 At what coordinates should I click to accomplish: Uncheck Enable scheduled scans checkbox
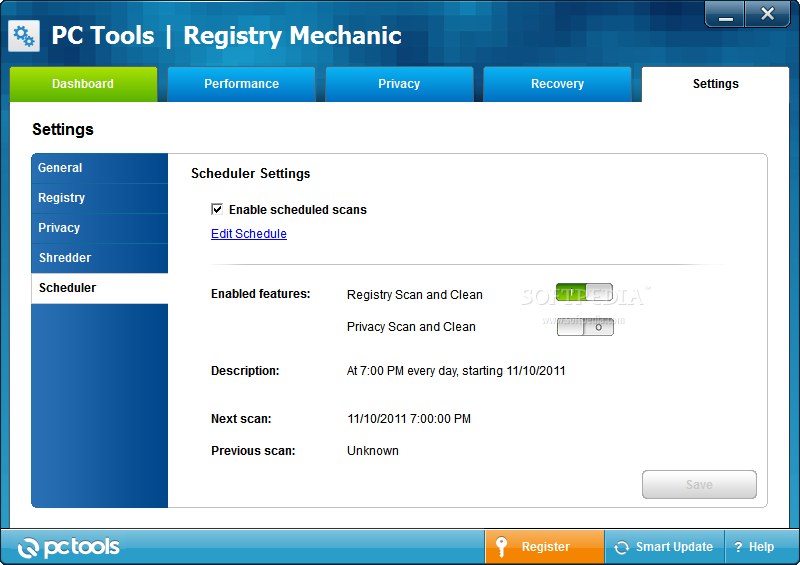click(x=217, y=209)
